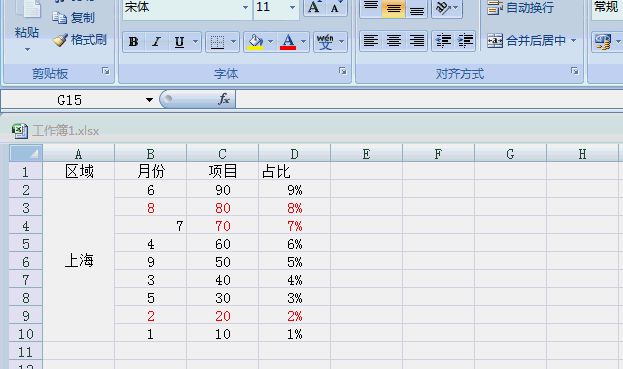Select column B header
The height and width of the screenshot is (369, 623).
151,154
